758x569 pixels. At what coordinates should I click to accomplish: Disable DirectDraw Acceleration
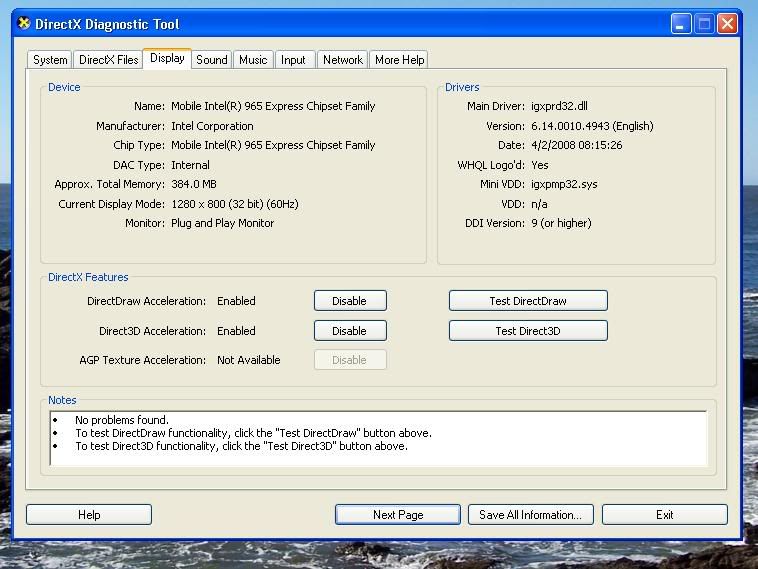[350, 301]
